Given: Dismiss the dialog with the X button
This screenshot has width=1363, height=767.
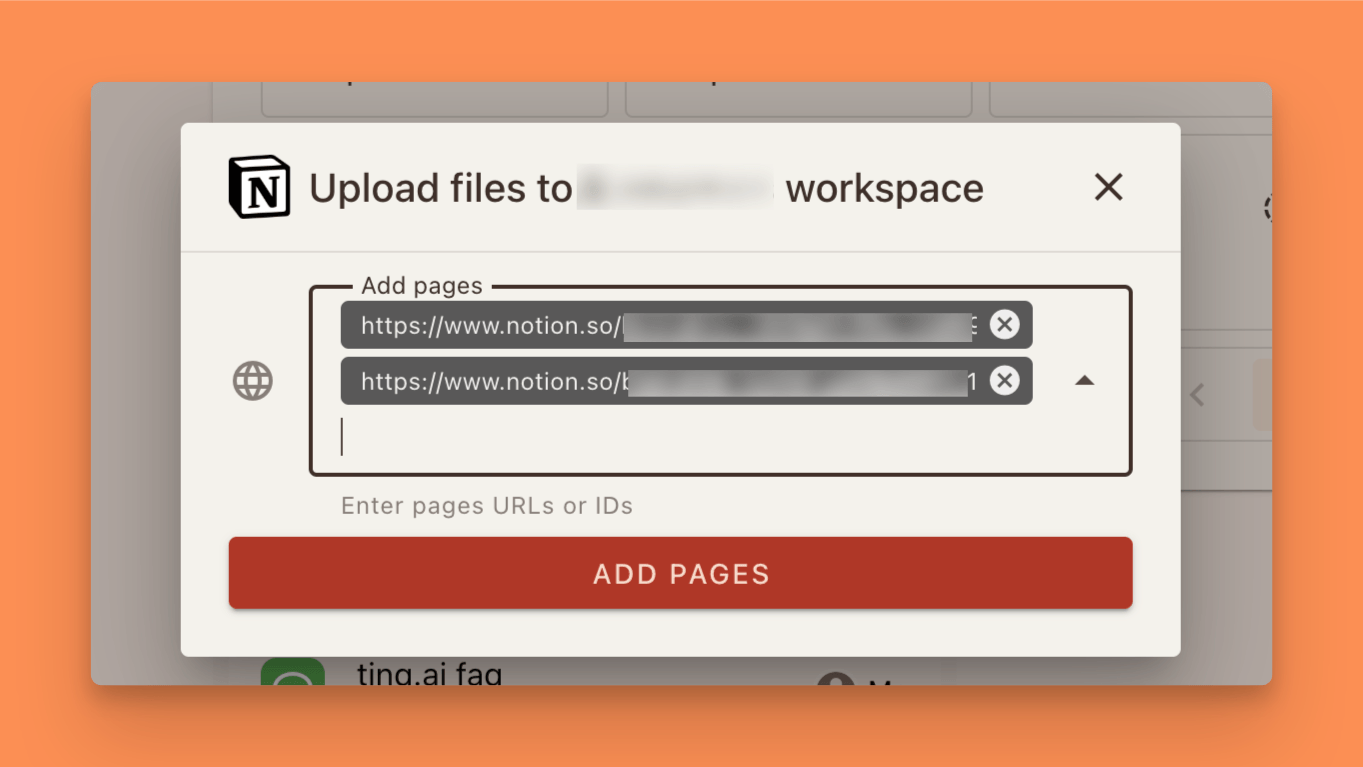Looking at the screenshot, I should (x=1108, y=187).
